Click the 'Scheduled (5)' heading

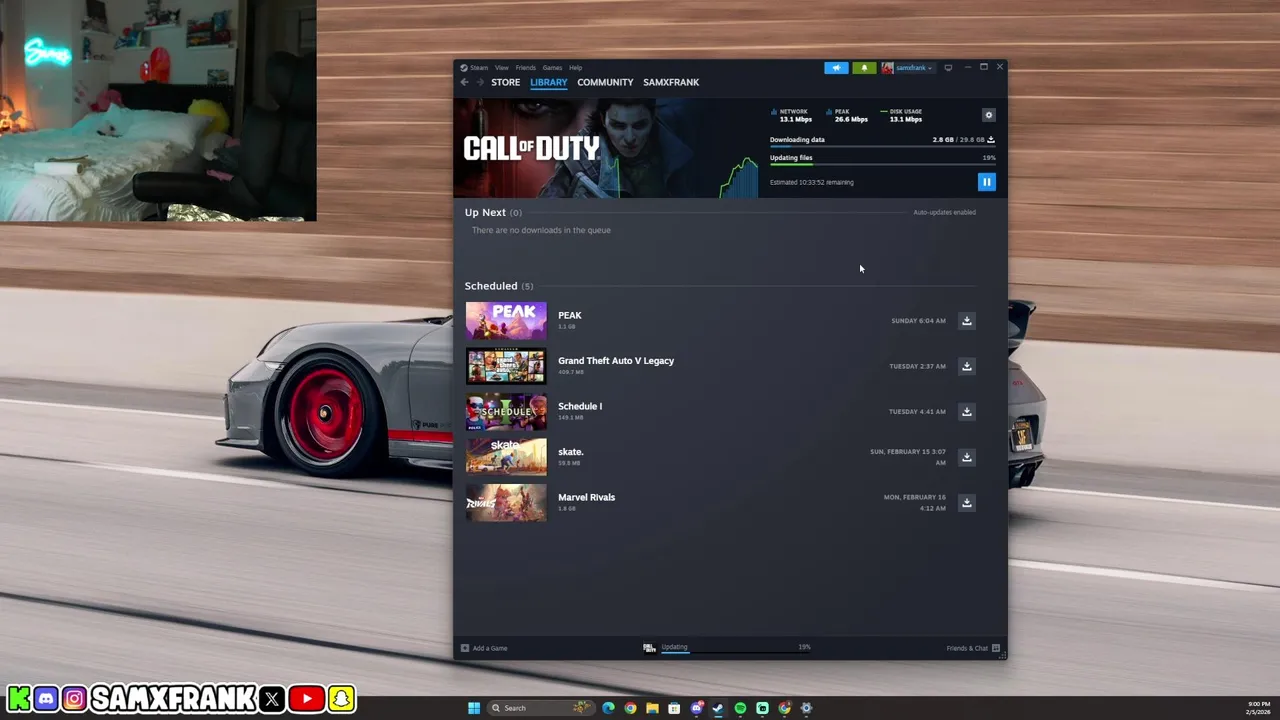pos(498,286)
